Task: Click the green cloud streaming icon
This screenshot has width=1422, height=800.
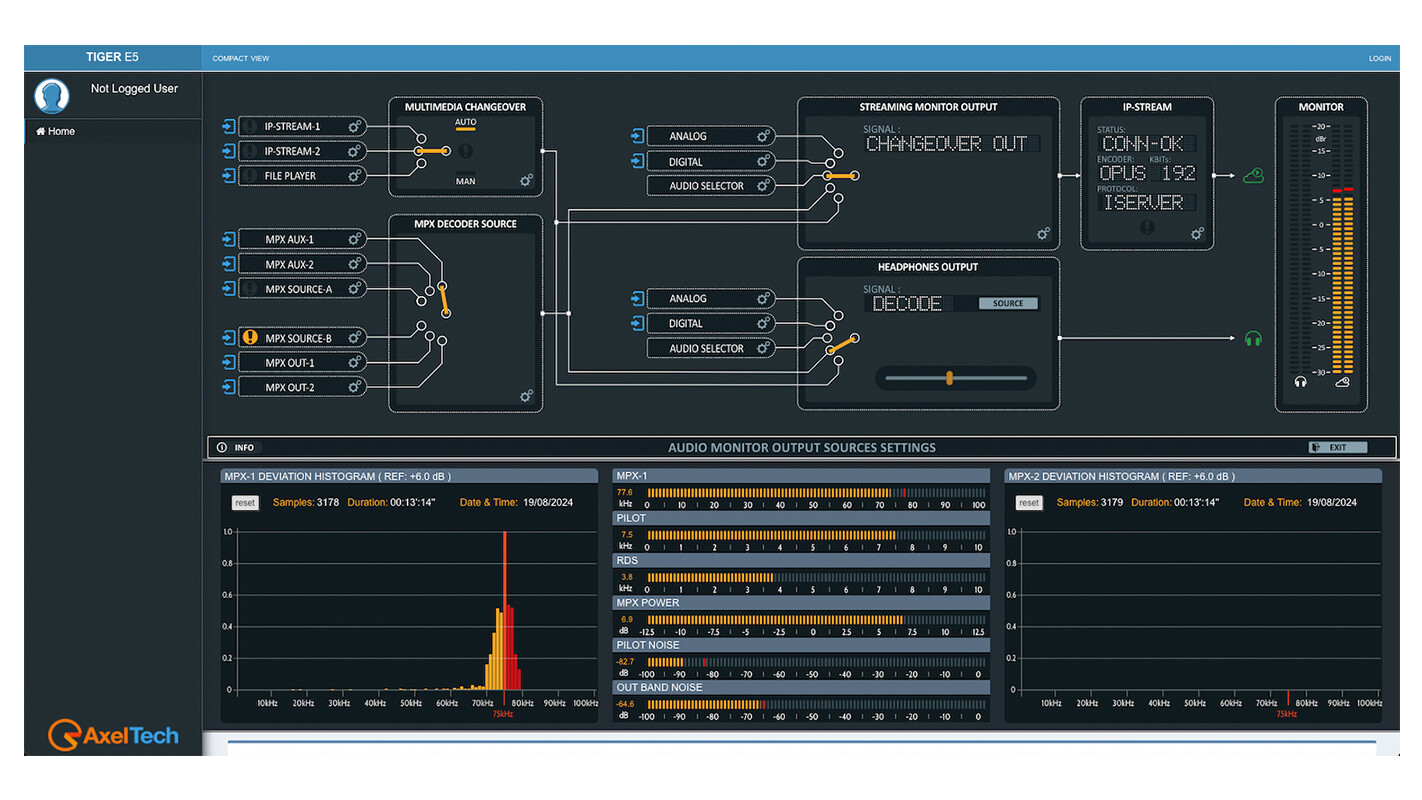Action: (1253, 176)
